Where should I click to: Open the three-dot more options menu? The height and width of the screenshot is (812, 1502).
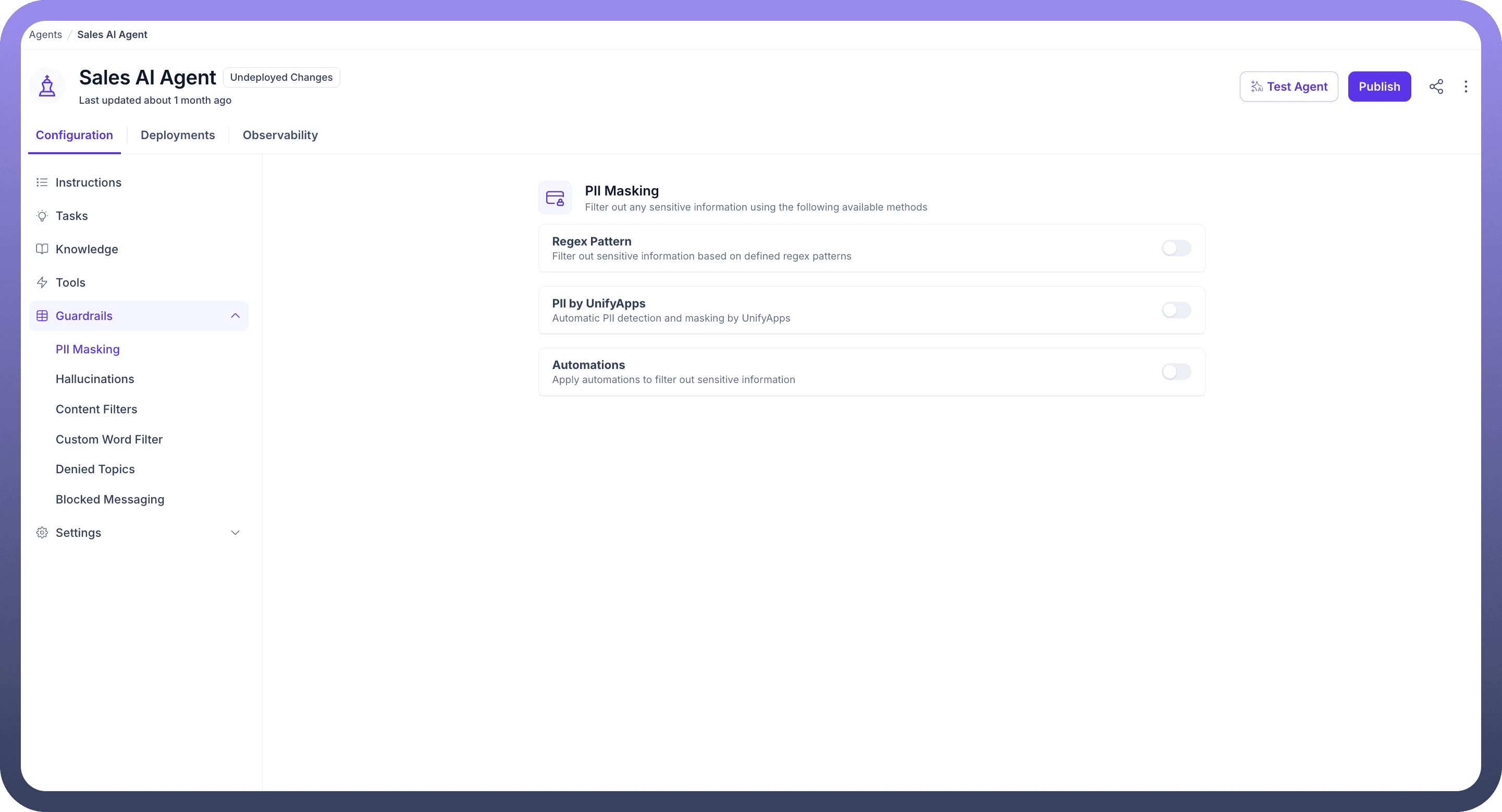pos(1466,87)
